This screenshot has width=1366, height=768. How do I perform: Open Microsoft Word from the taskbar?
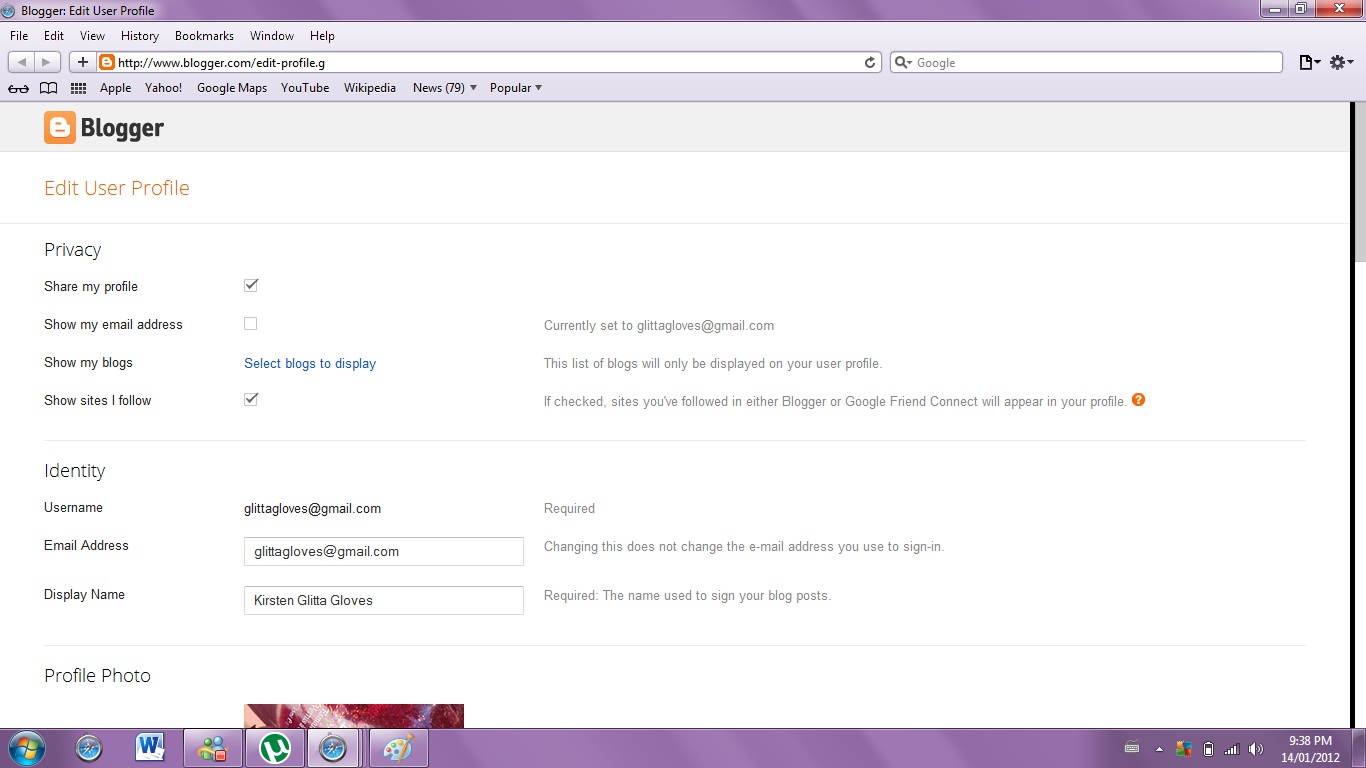click(x=150, y=748)
